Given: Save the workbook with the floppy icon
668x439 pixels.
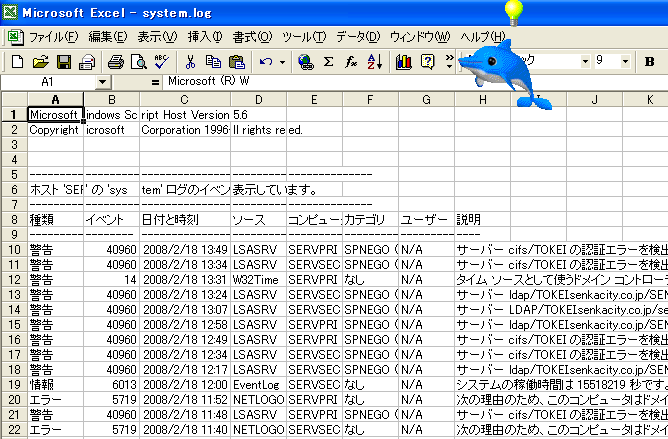Looking at the screenshot, I should pos(64,62).
